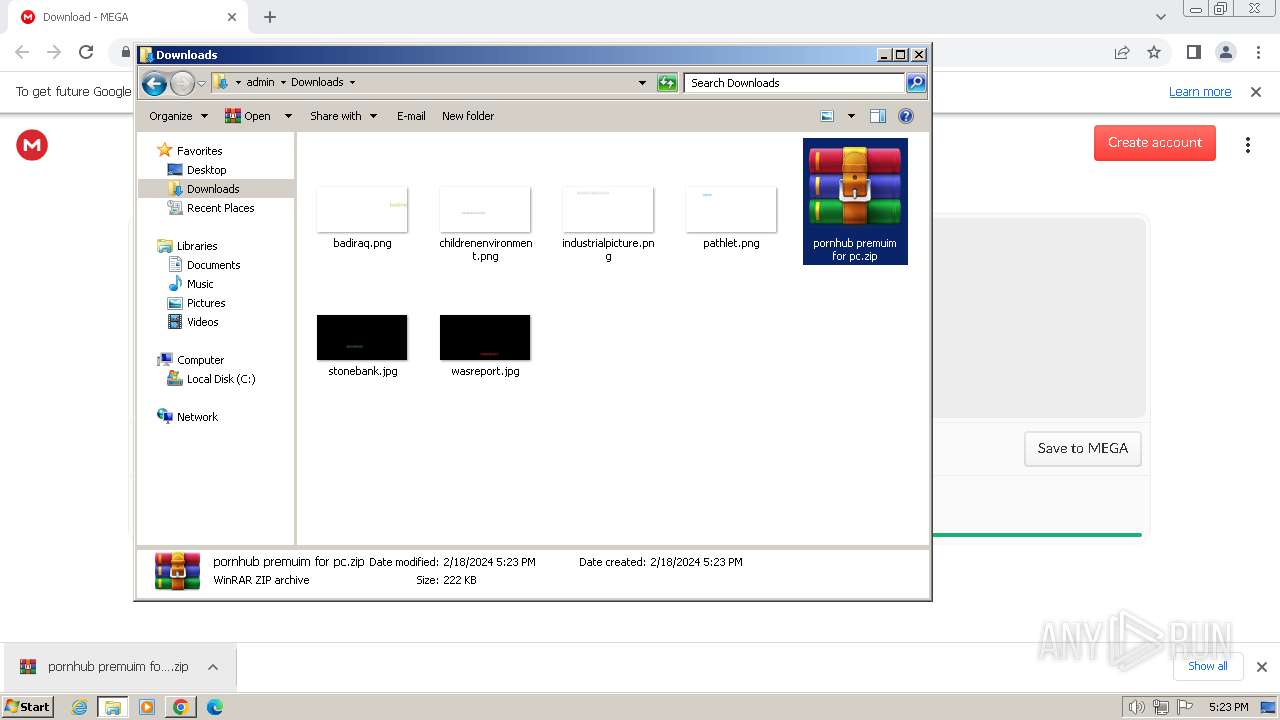The image size is (1280, 720).
Task: Open the Windows Start menu
Action: (x=28, y=707)
